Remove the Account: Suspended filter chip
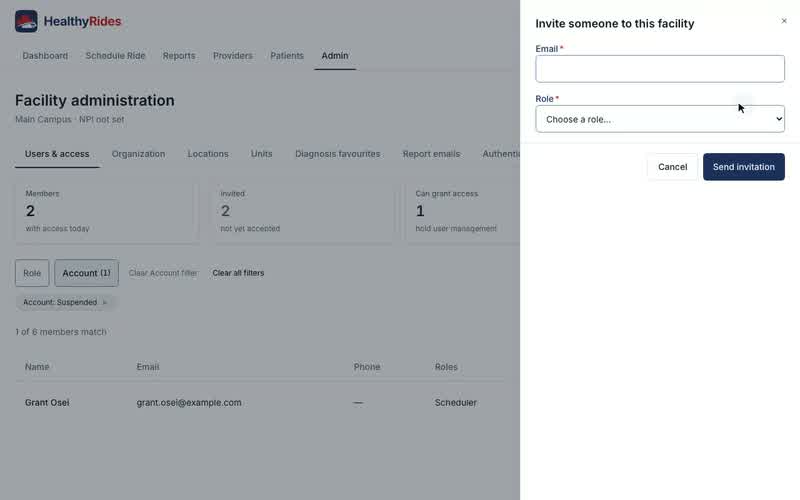This screenshot has width=800, height=500. click(x=105, y=303)
